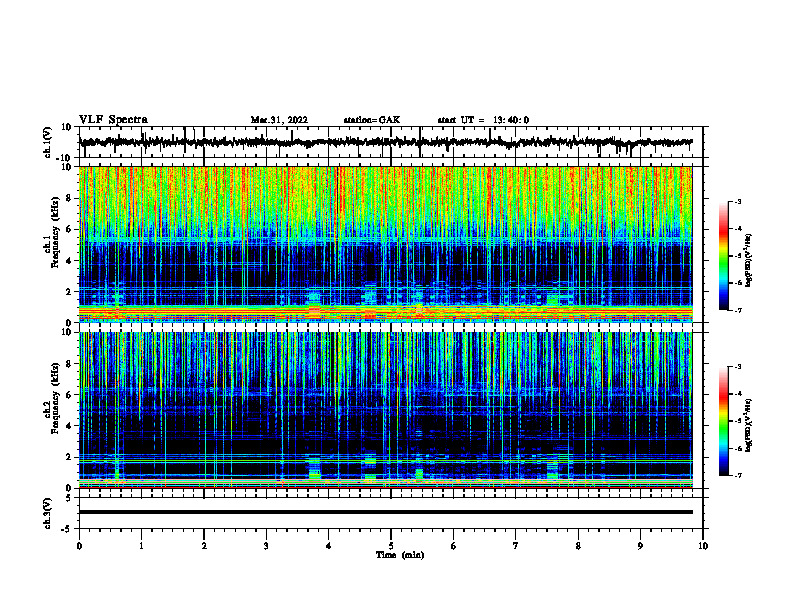This screenshot has width=792, height=612.
Task: Click the "ch.1(V)" waveform axis label
Action: point(47,142)
